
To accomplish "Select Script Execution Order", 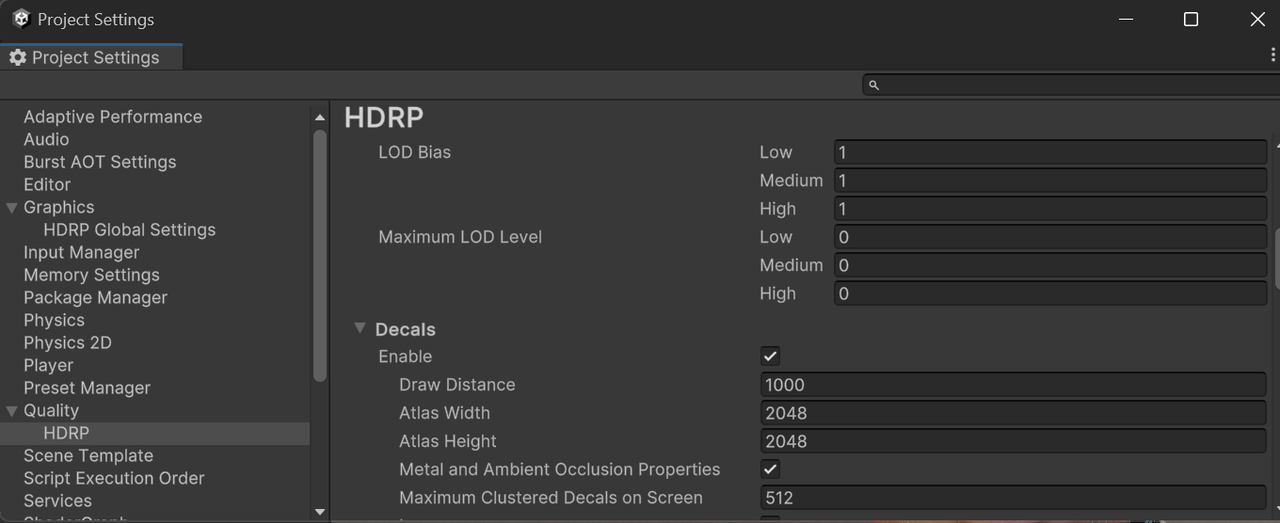I will point(114,478).
